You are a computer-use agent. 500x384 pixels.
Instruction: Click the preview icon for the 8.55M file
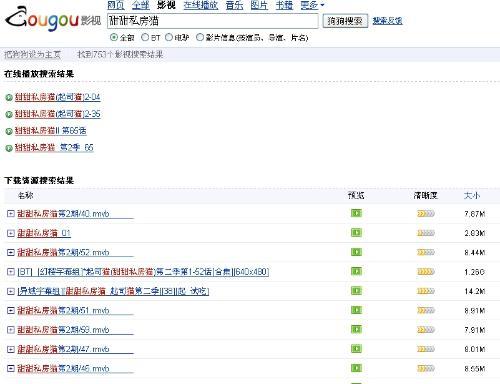coord(356,368)
